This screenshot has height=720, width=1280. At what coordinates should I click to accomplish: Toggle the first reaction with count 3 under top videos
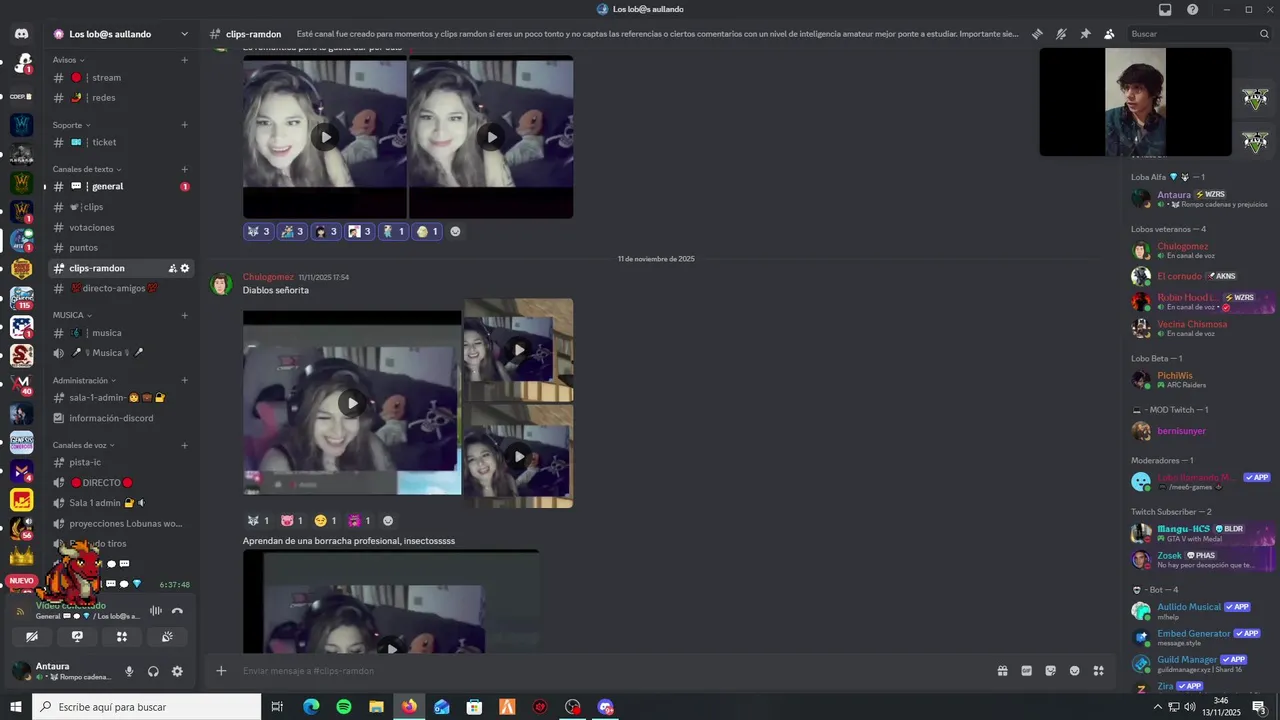pyautogui.click(x=259, y=231)
